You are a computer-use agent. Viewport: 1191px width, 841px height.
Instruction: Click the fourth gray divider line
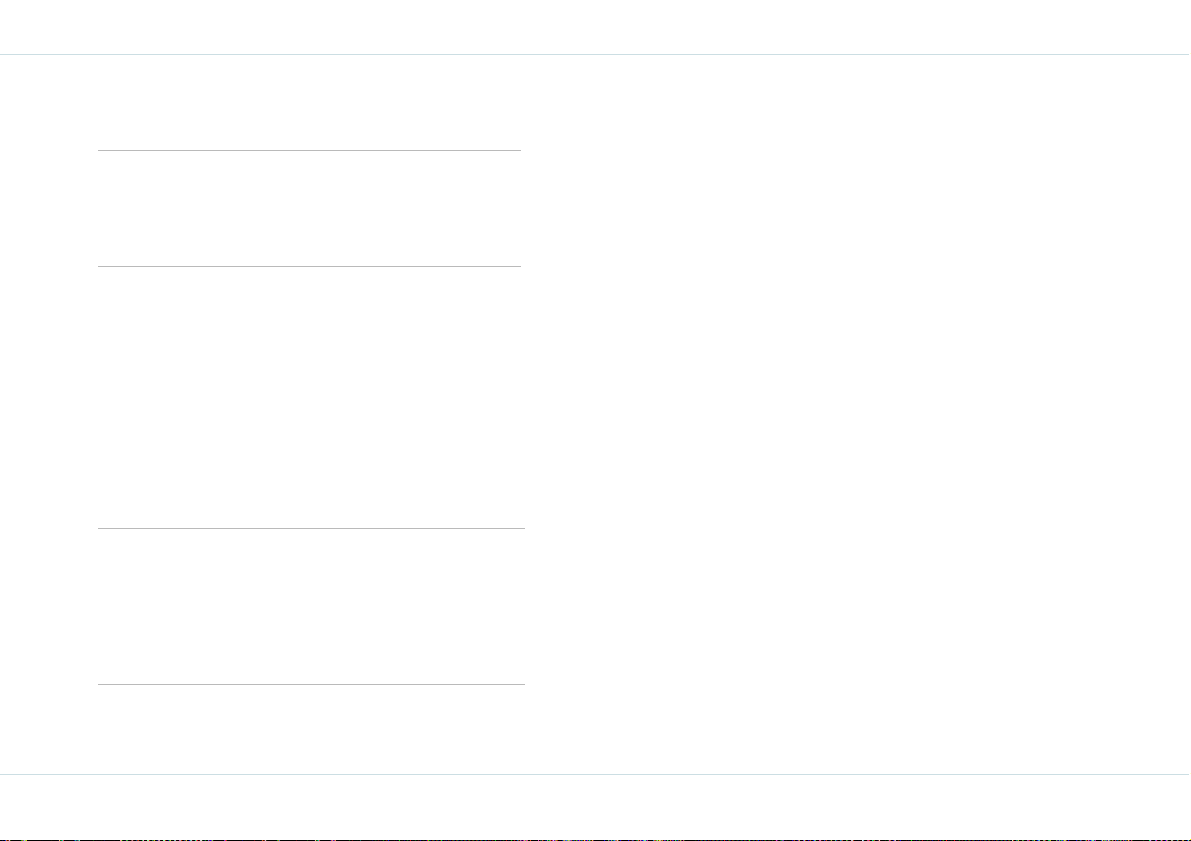[311, 684]
